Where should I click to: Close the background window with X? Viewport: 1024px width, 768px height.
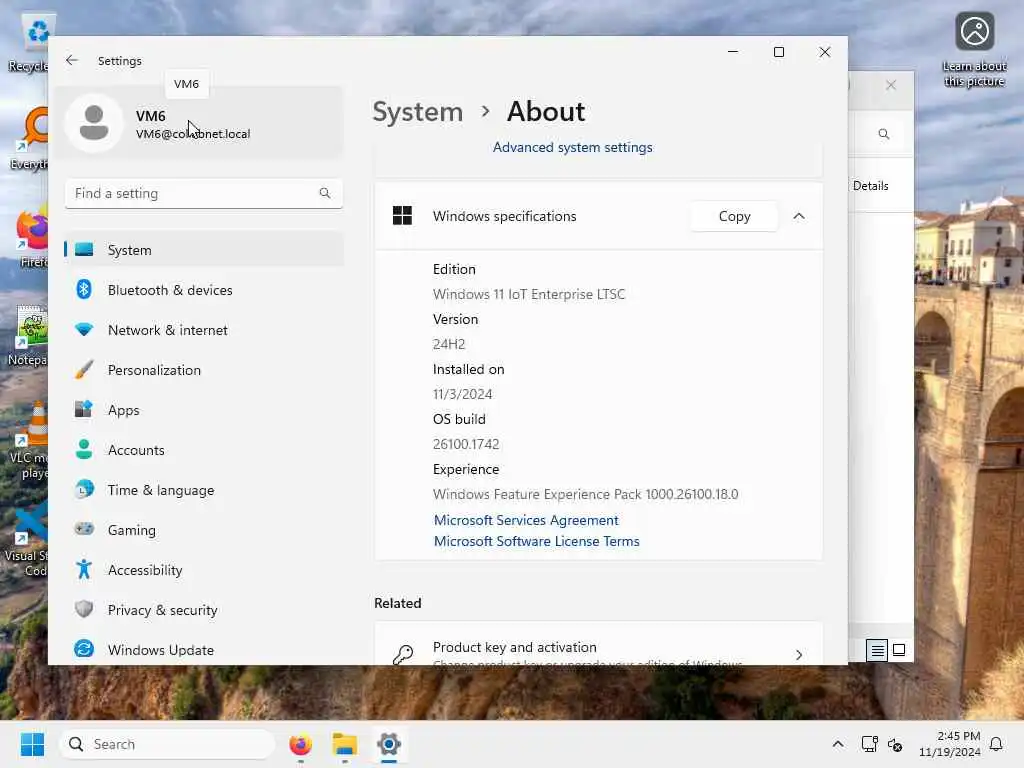(891, 86)
